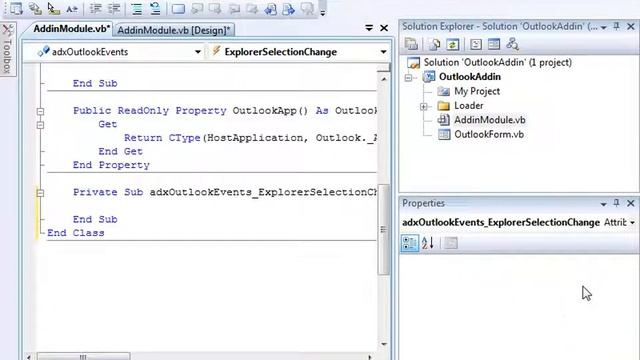Decrease line indent in toolbar
Screen dimensions: 640x360
point(96,8)
